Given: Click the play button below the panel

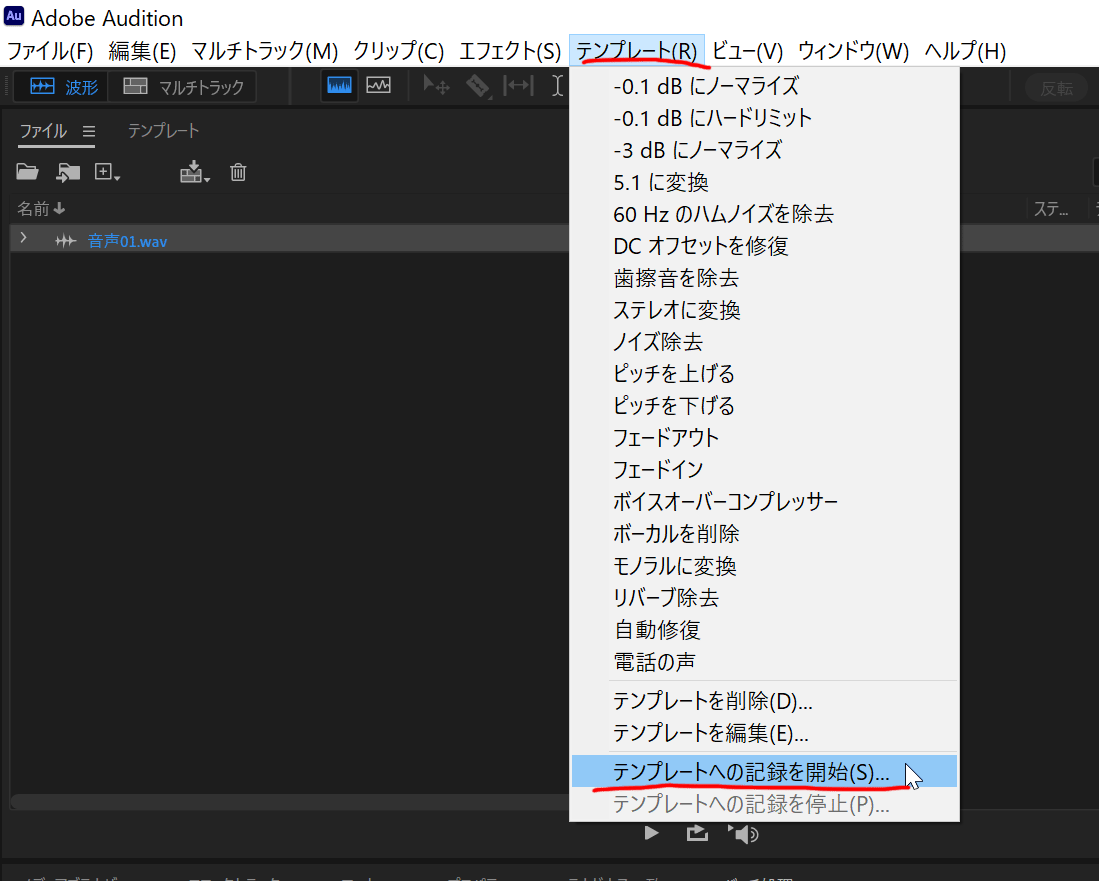Looking at the screenshot, I should [651, 832].
